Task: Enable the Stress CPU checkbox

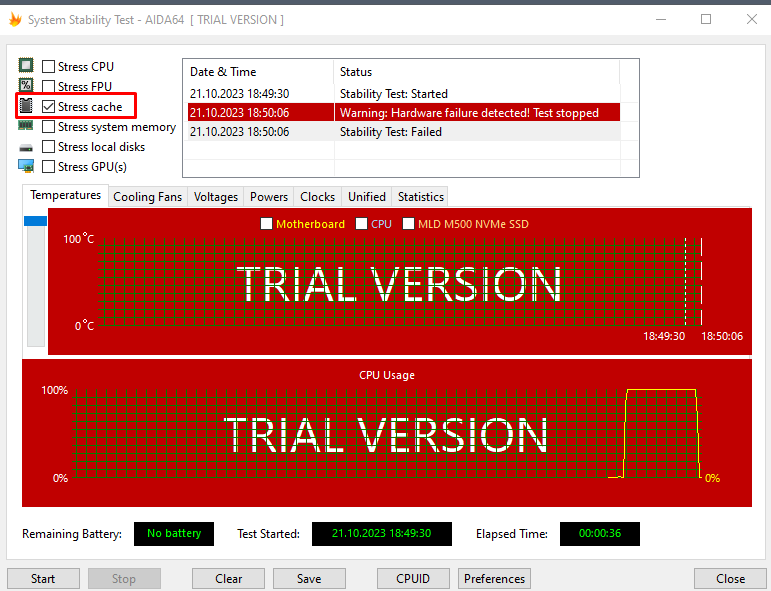Action: (48, 66)
